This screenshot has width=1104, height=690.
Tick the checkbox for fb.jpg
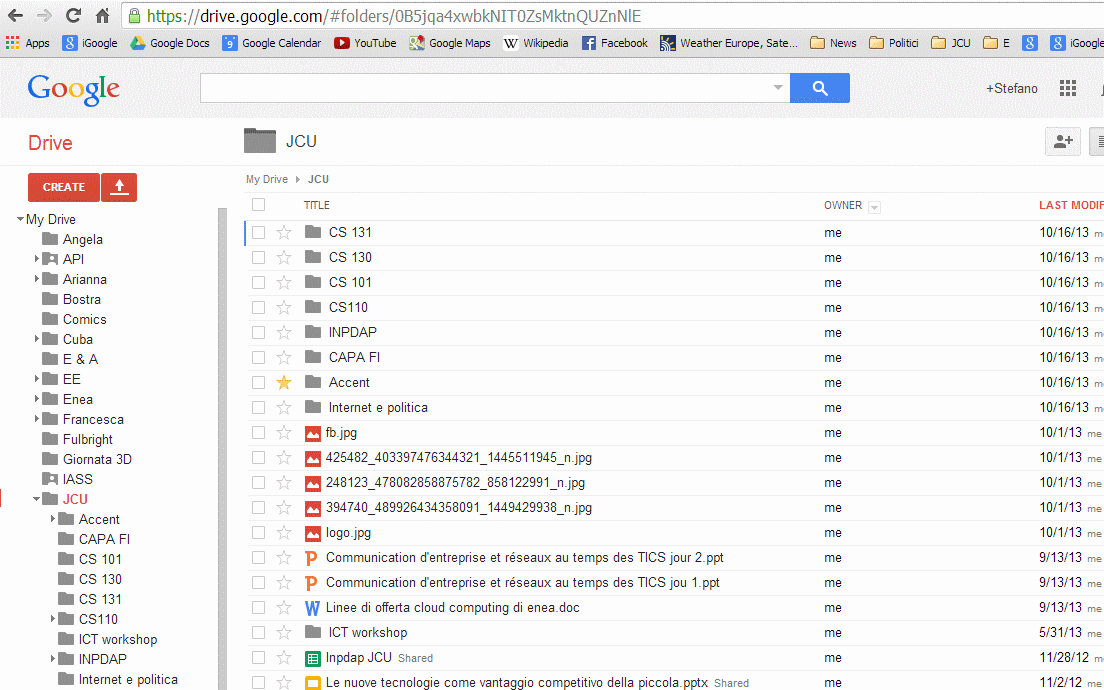259,433
